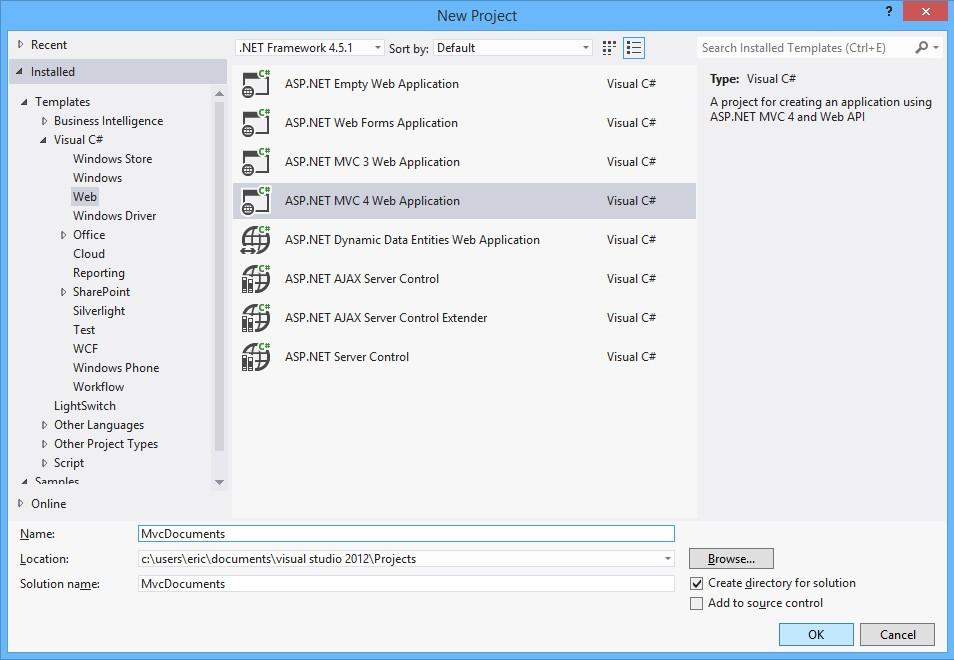Select the Windows Store template category
Viewport: 954px width, 660px height.
click(x=112, y=159)
